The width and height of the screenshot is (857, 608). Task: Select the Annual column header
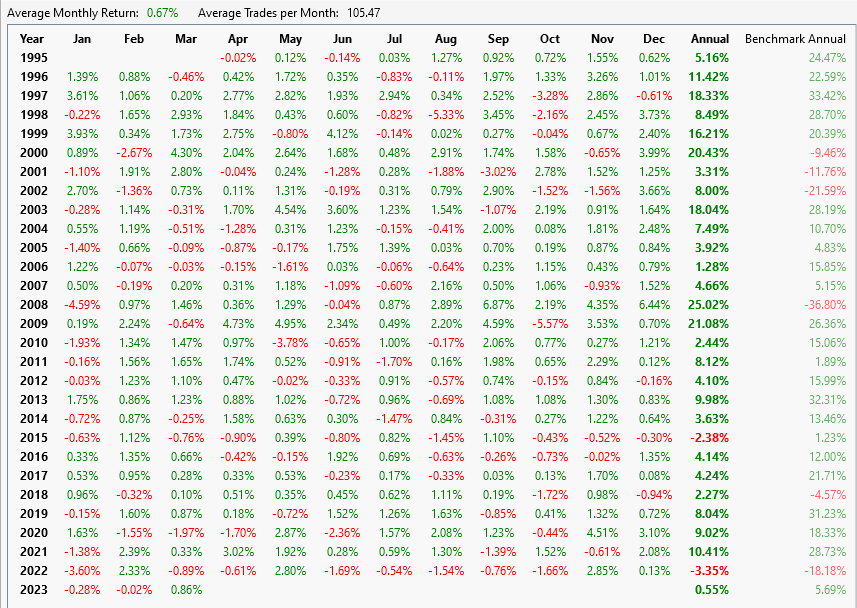(710, 39)
